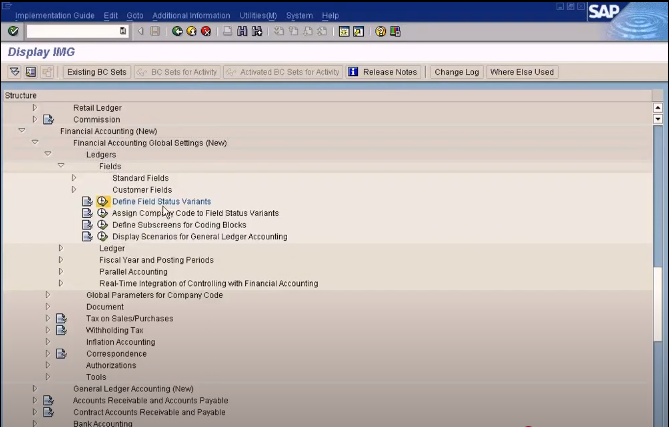Run Assign Company Code to Field Status Variants execute icon
Viewport: 669px width, 427px height.
[102, 213]
